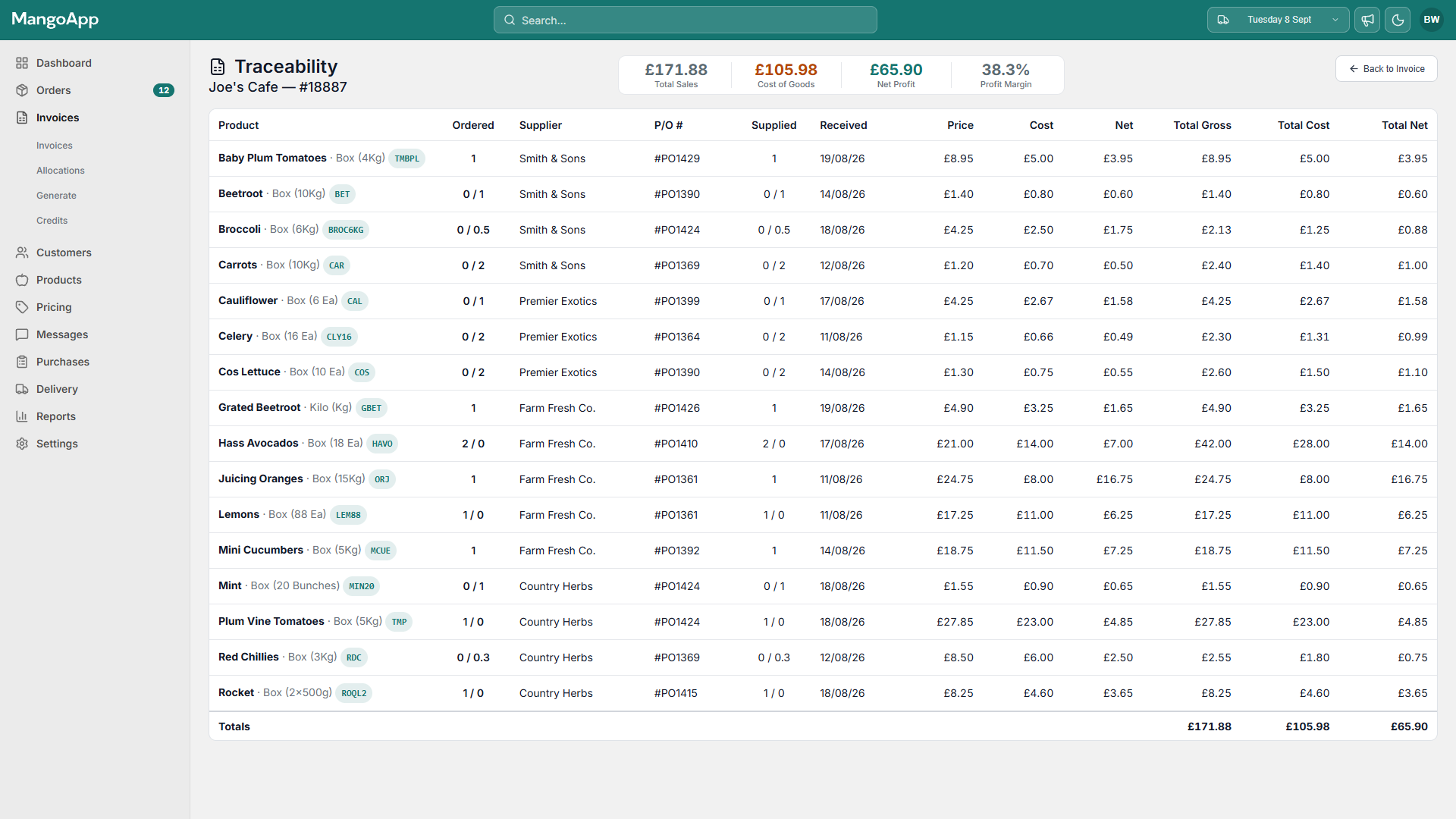
Task: Click the MangoApp logo
Action: coord(55,20)
